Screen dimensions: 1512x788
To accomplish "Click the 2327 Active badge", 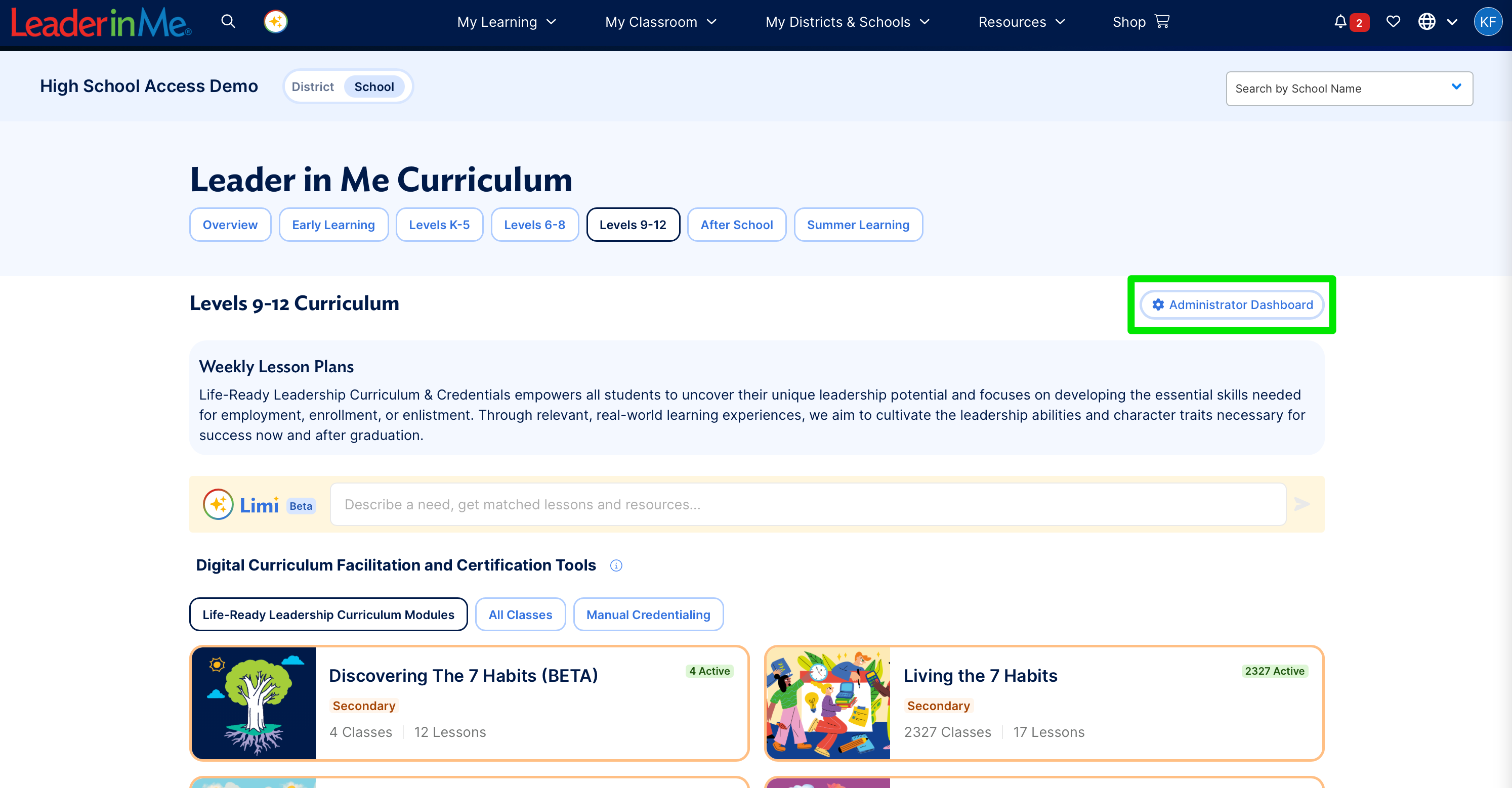I will [1274, 671].
